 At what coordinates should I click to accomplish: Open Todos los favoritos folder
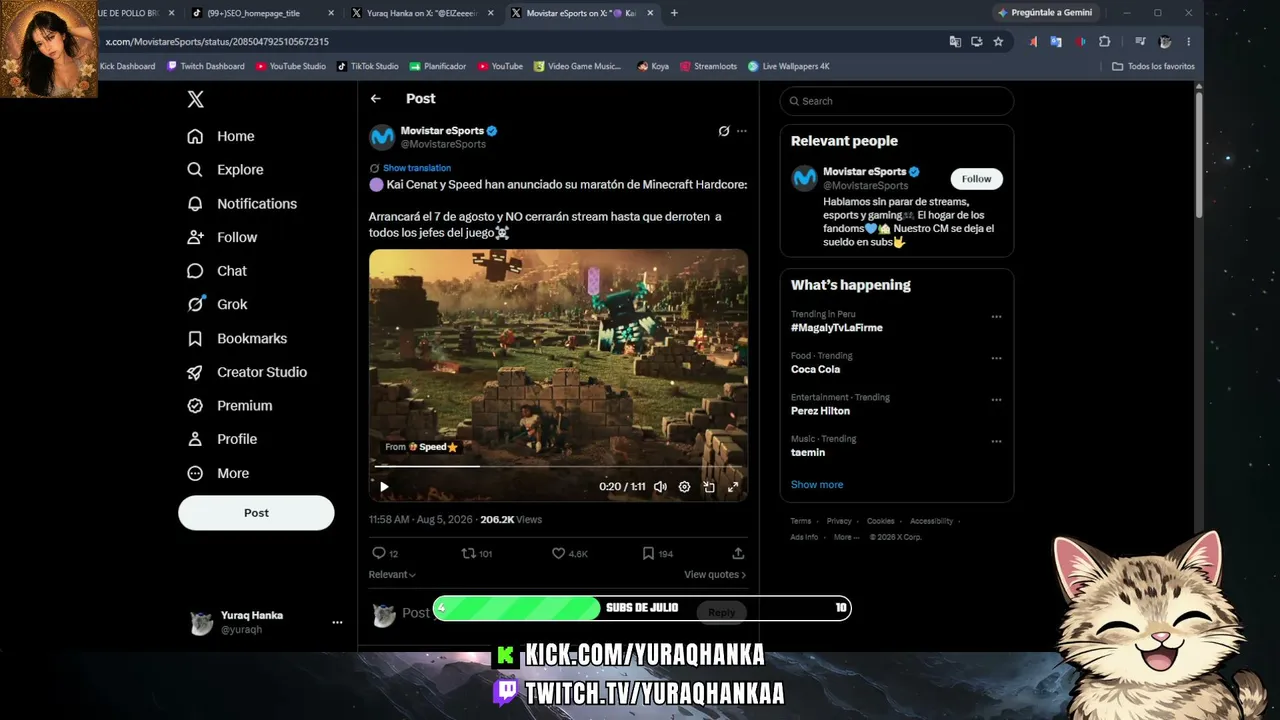(x=1154, y=66)
